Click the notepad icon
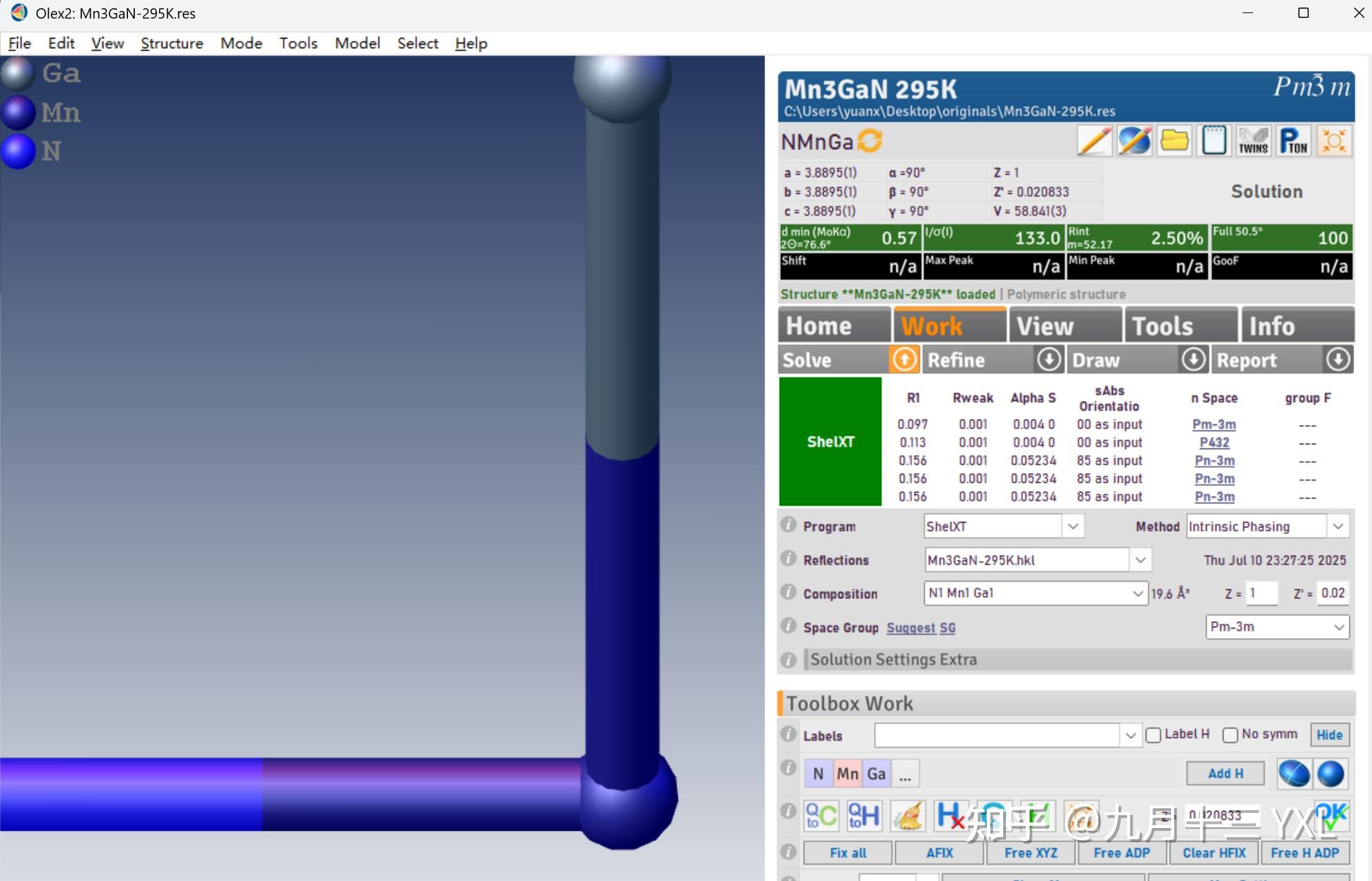 (1214, 142)
